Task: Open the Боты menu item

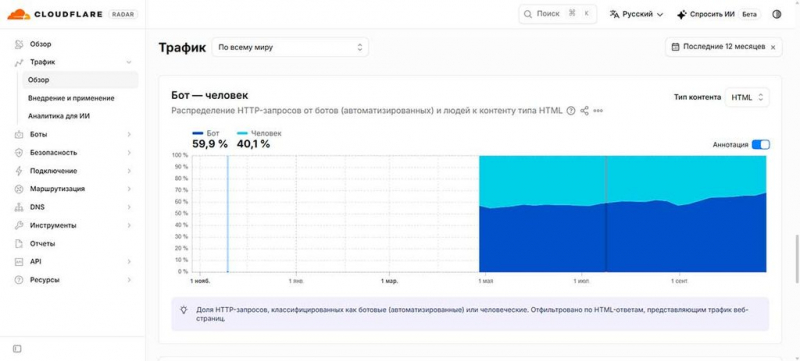Action: click(x=73, y=135)
